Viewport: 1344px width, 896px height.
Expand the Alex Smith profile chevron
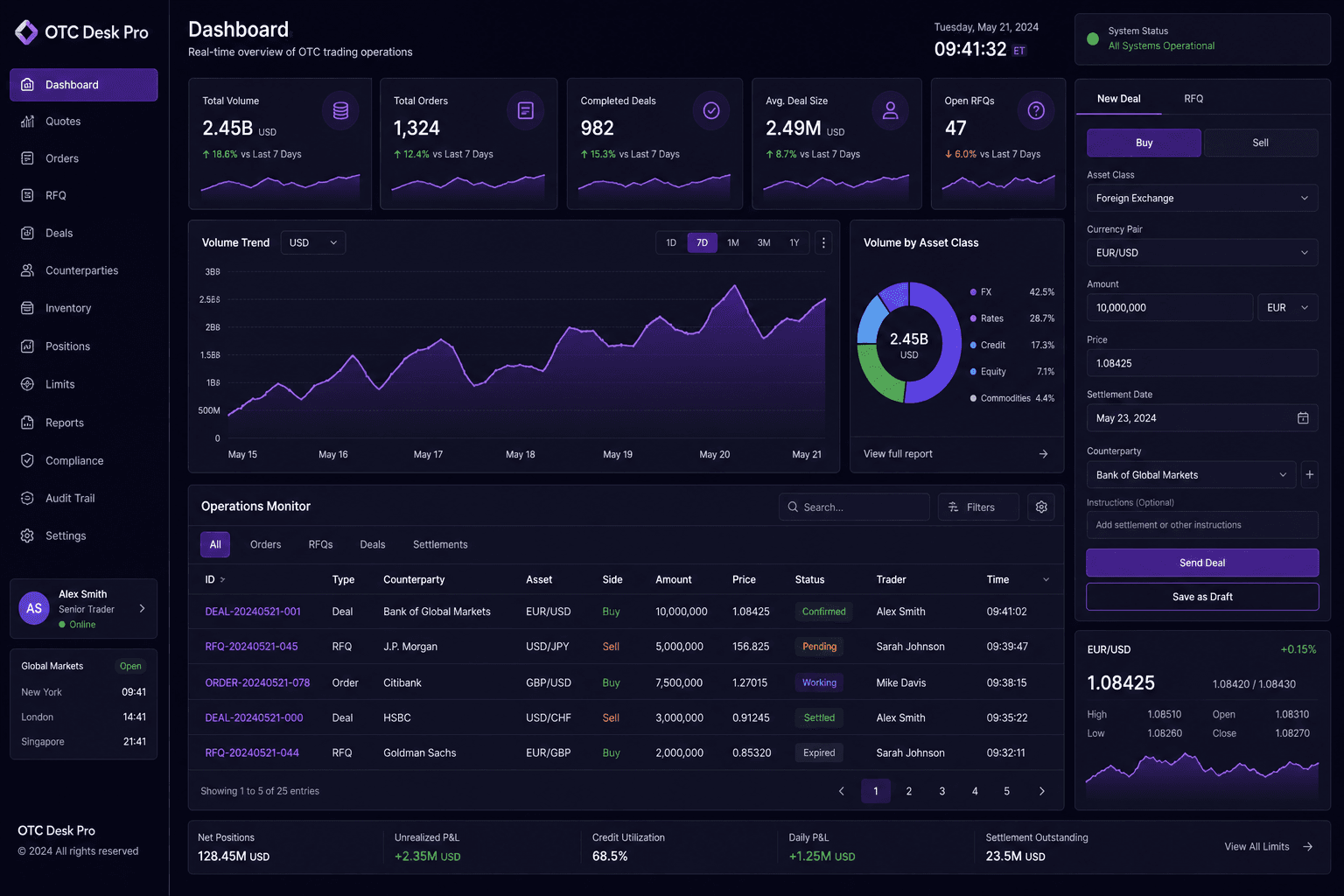click(x=143, y=608)
